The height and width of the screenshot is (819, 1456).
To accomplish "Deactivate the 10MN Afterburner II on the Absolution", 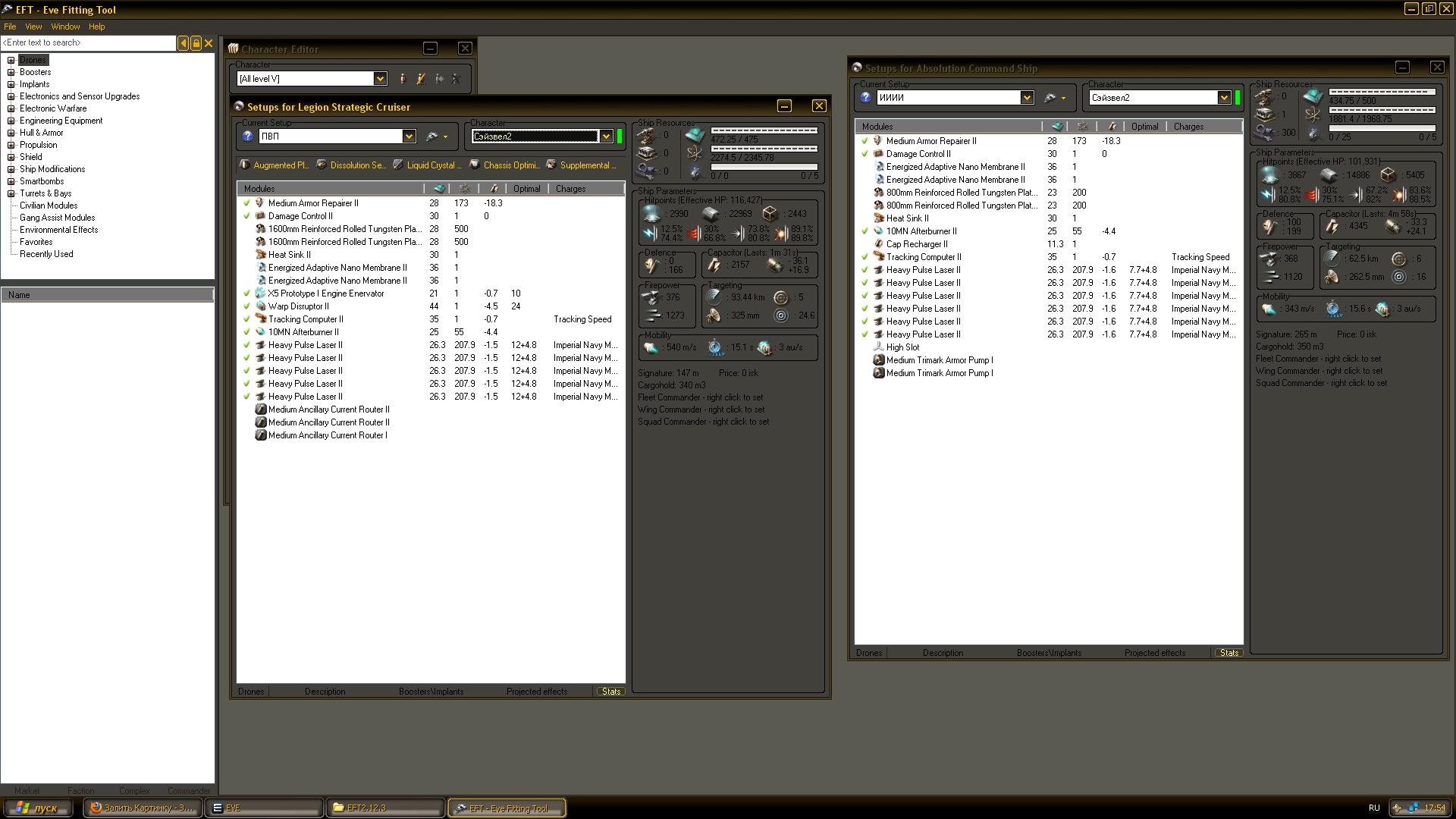I will pos(864,231).
